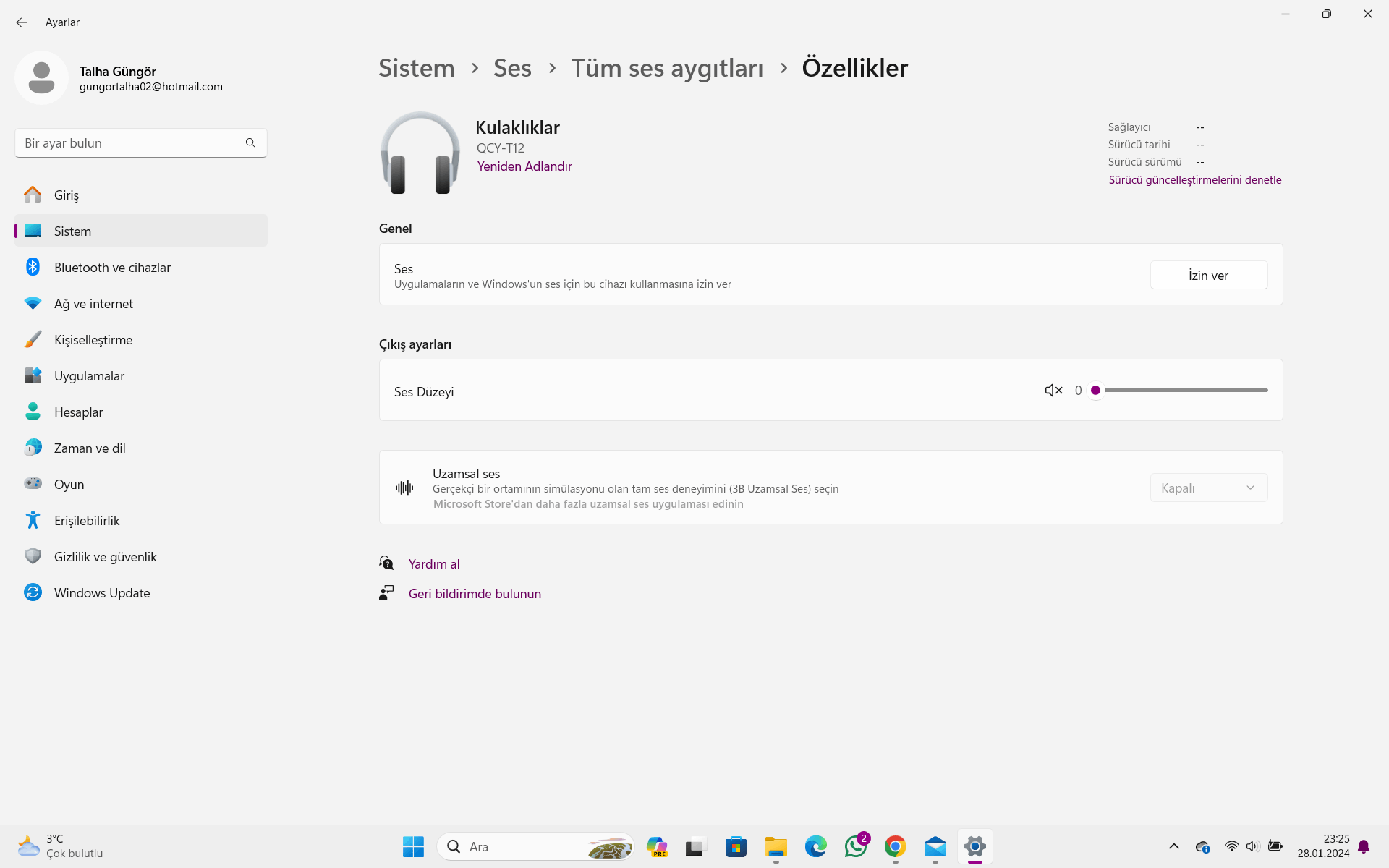This screenshot has height=868, width=1389.
Task: Click the headphones device image
Action: coord(420,153)
